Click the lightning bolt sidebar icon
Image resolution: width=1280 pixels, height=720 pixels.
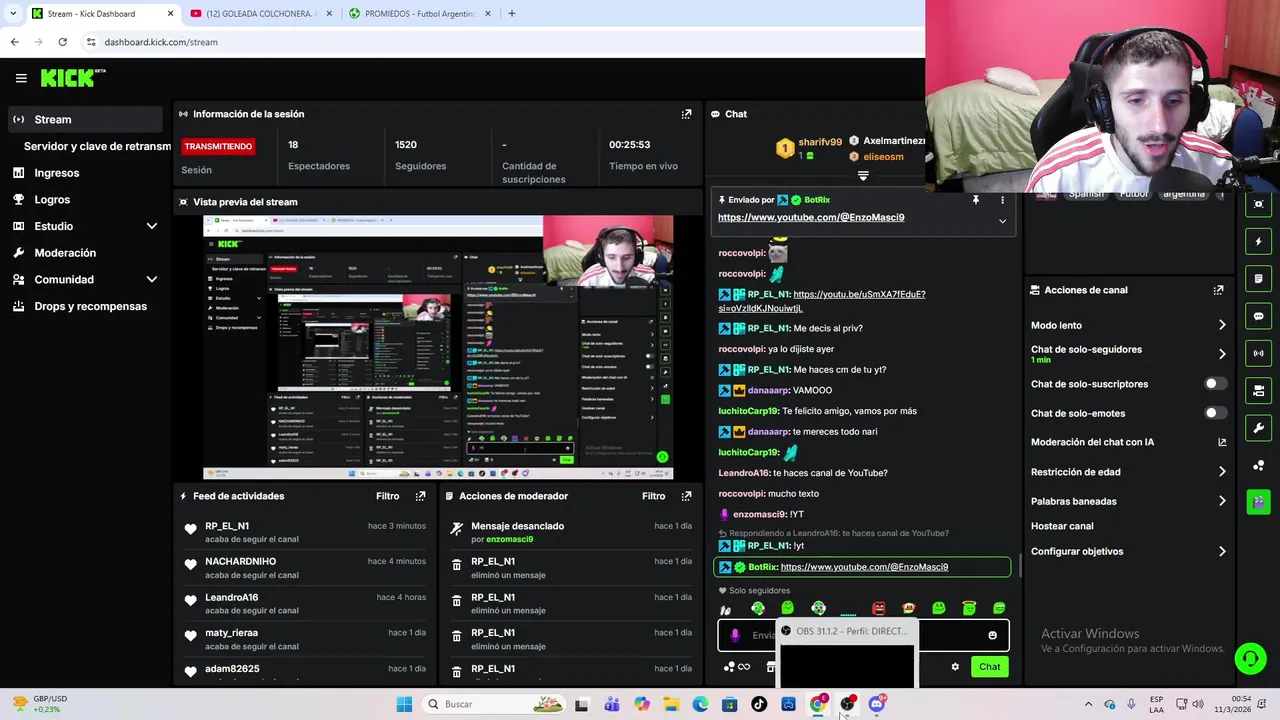click(x=1258, y=241)
